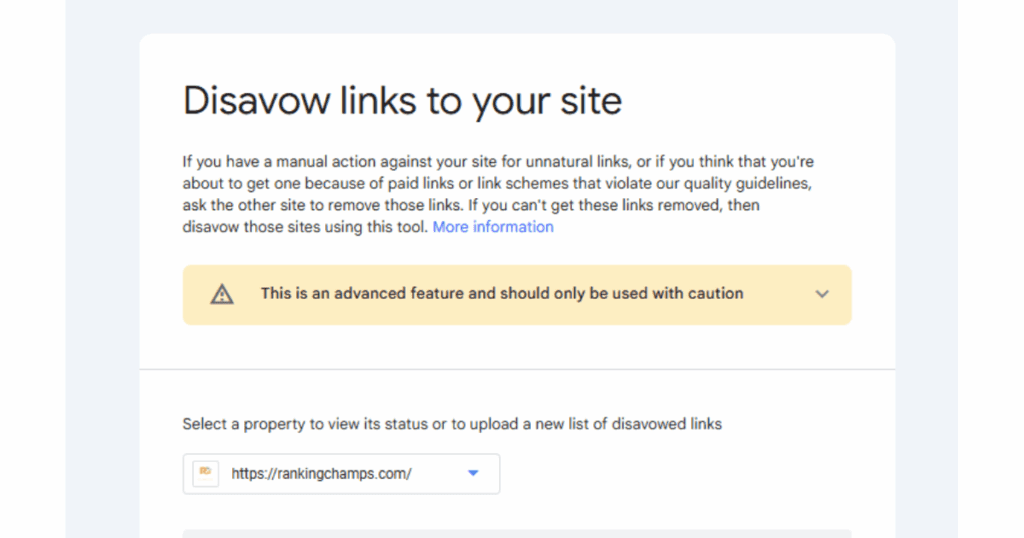The height and width of the screenshot is (538, 1024).
Task: Select the https://rankingchamps.com/ property text
Action: click(321, 474)
